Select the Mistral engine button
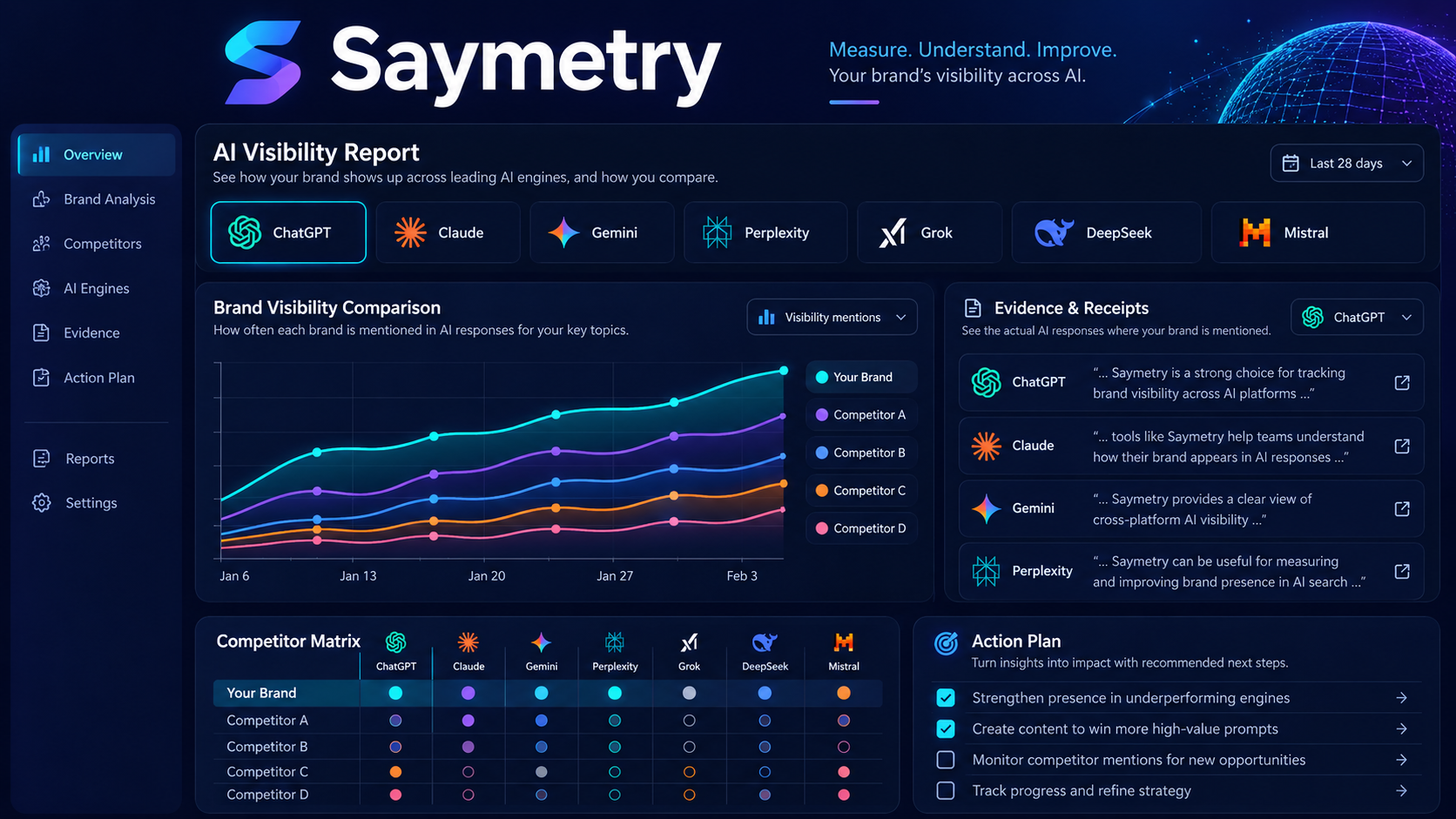1456x819 pixels. click(x=1318, y=232)
